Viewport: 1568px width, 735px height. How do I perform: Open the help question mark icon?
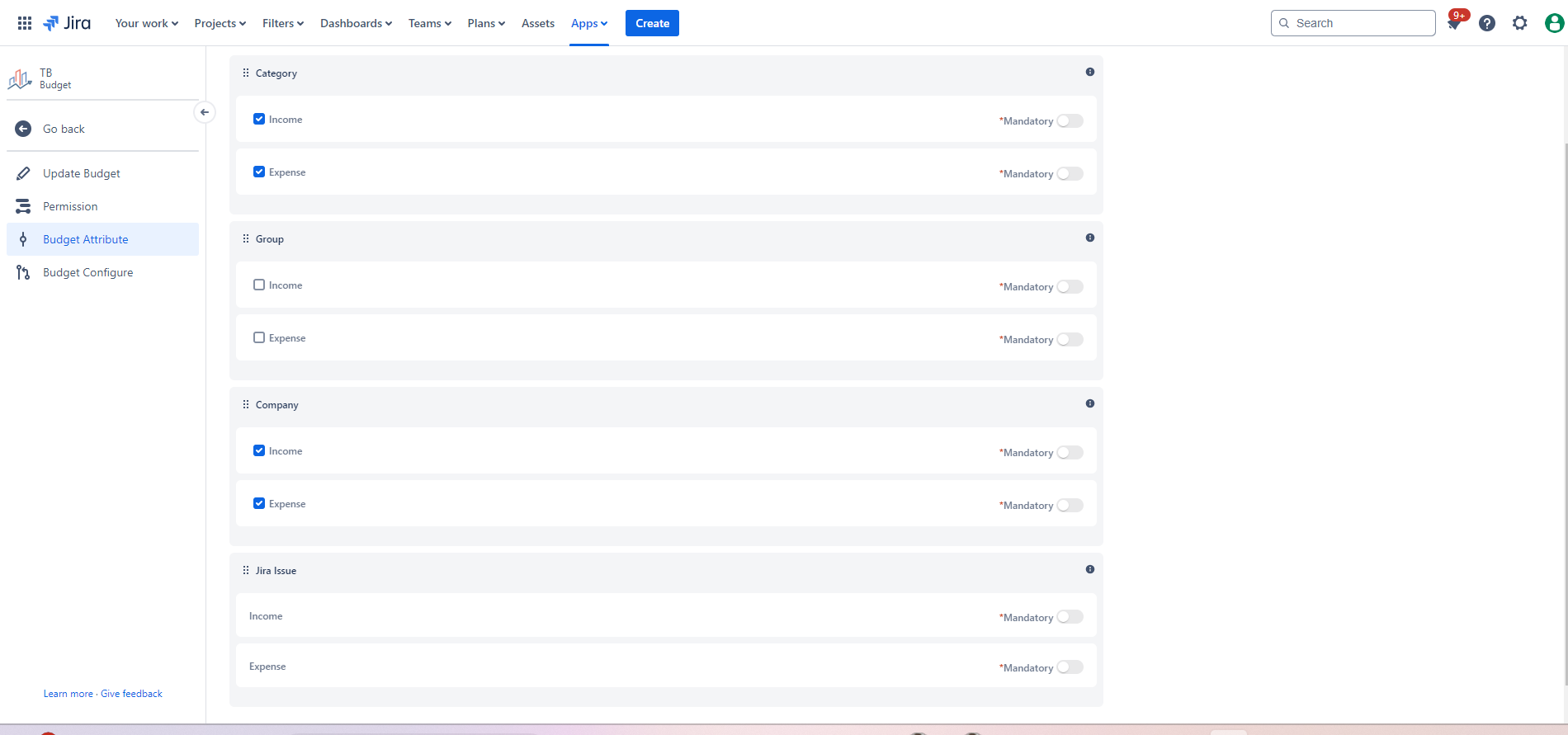point(1487,23)
